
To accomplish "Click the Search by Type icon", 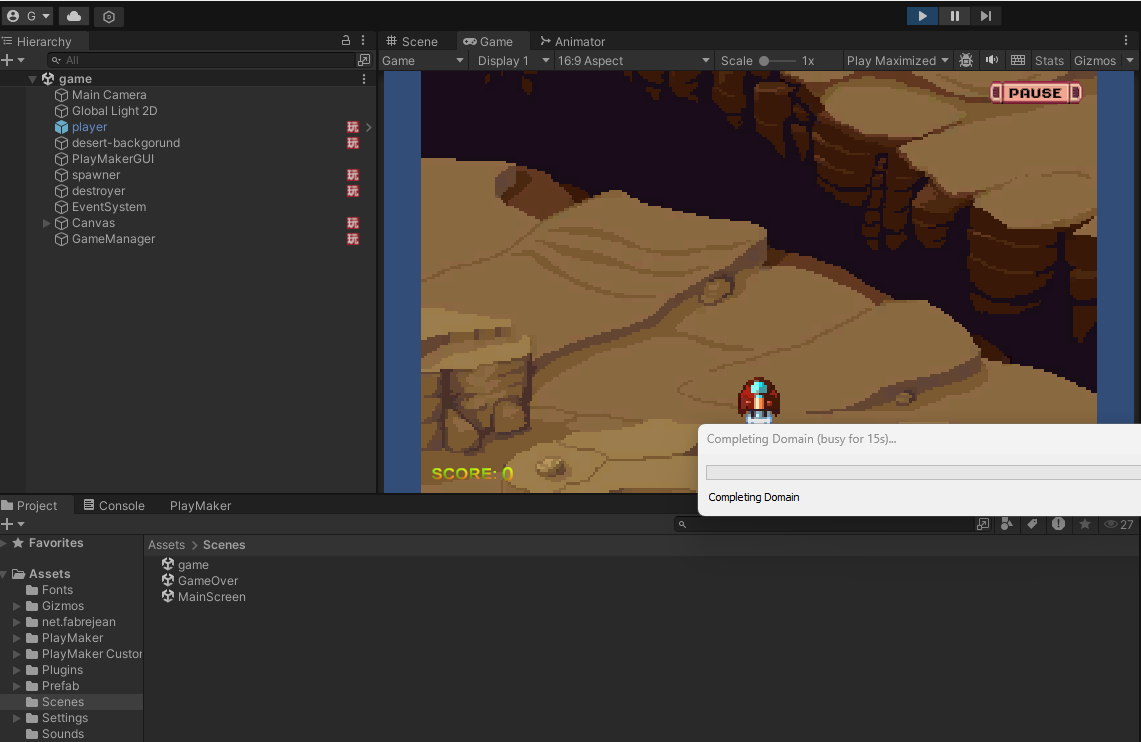I will [1006, 524].
